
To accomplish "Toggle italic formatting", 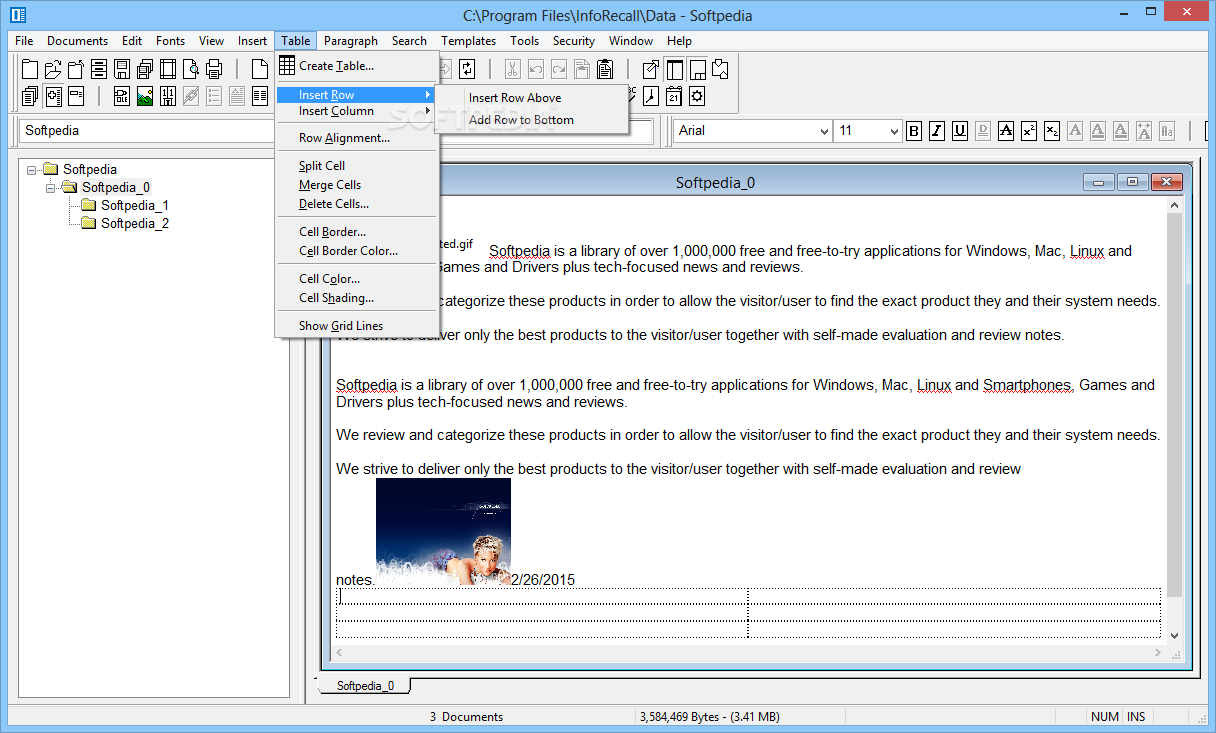I will pos(937,131).
